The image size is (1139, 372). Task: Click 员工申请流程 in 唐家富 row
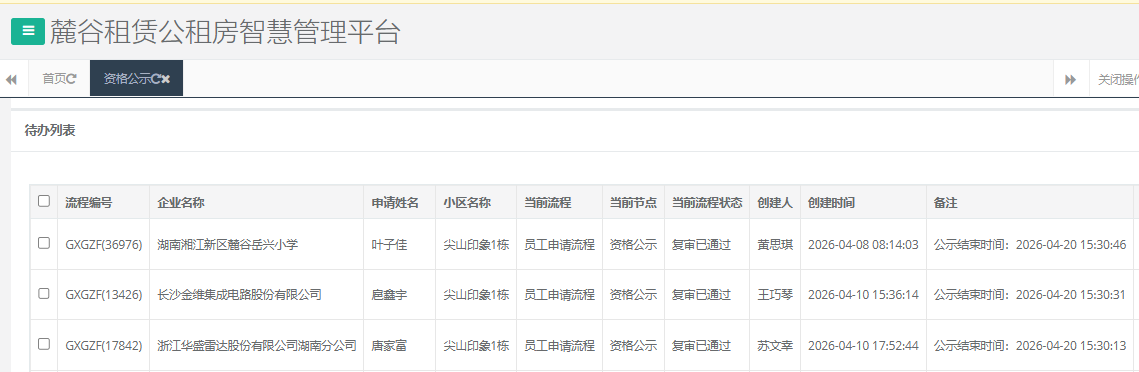tap(559, 345)
